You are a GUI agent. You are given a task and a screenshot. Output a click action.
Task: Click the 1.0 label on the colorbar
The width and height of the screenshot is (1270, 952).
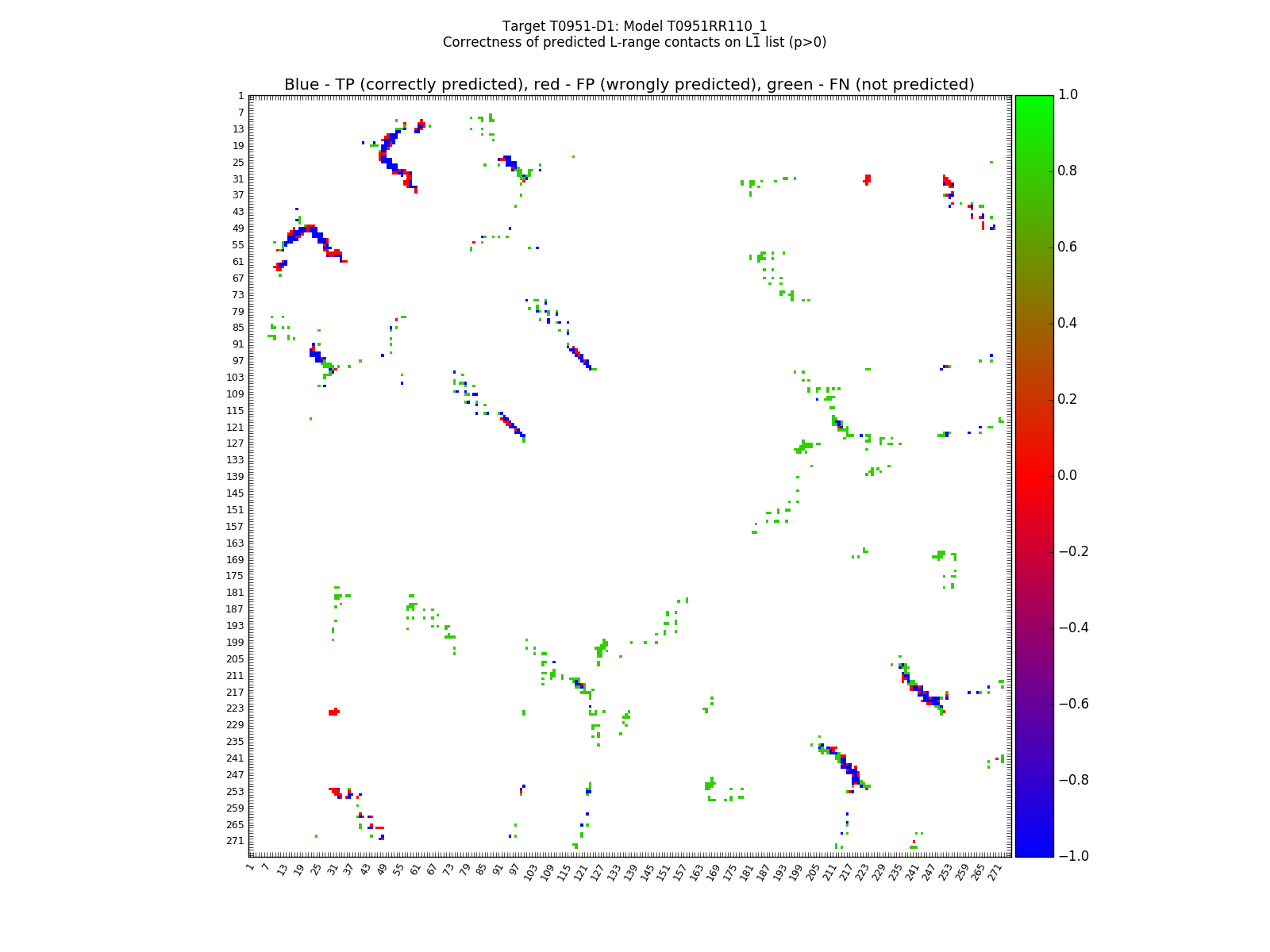[1068, 94]
